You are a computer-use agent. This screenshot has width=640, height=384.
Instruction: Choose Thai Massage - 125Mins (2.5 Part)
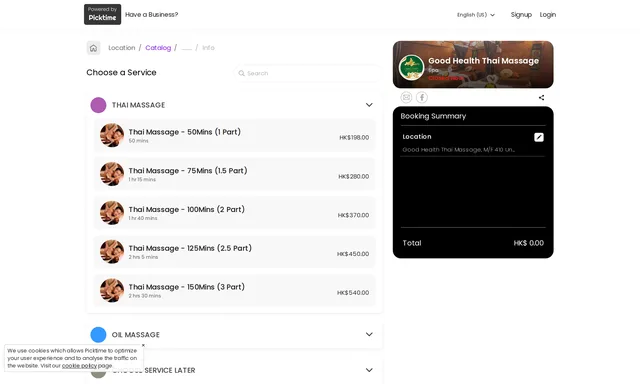(234, 252)
